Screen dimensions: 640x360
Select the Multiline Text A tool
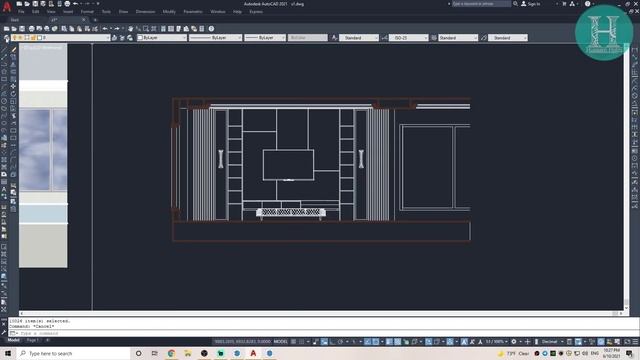point(4,189)
